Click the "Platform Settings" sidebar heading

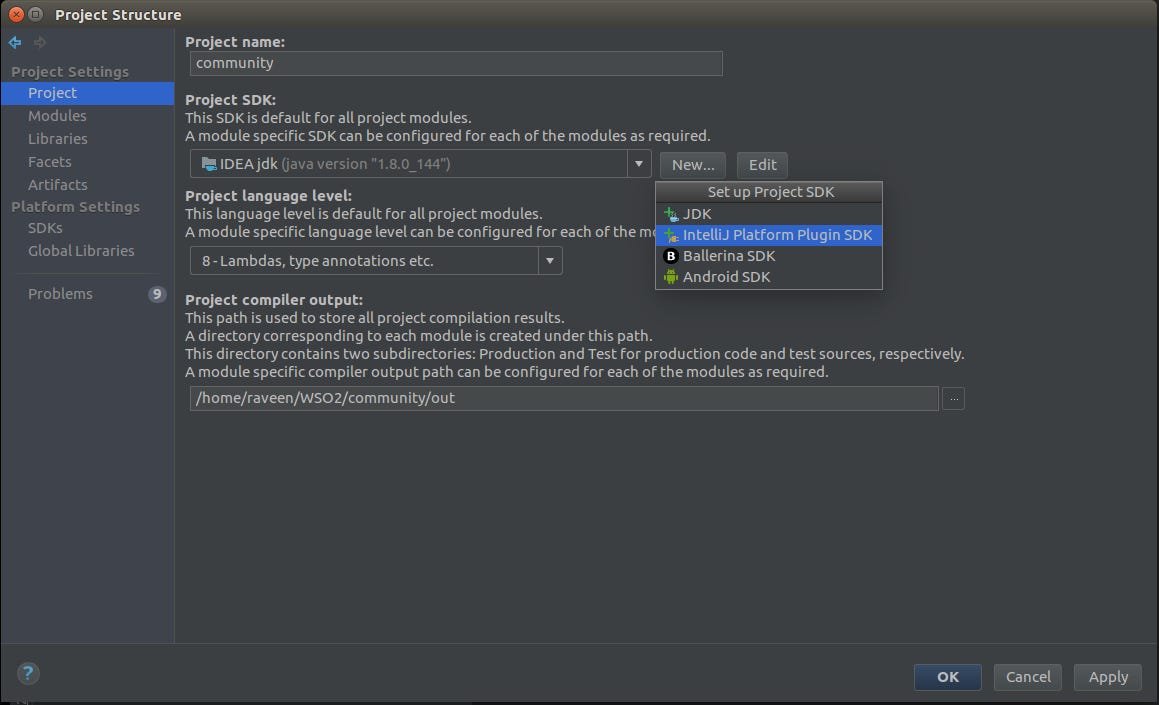tap(75, 207)
